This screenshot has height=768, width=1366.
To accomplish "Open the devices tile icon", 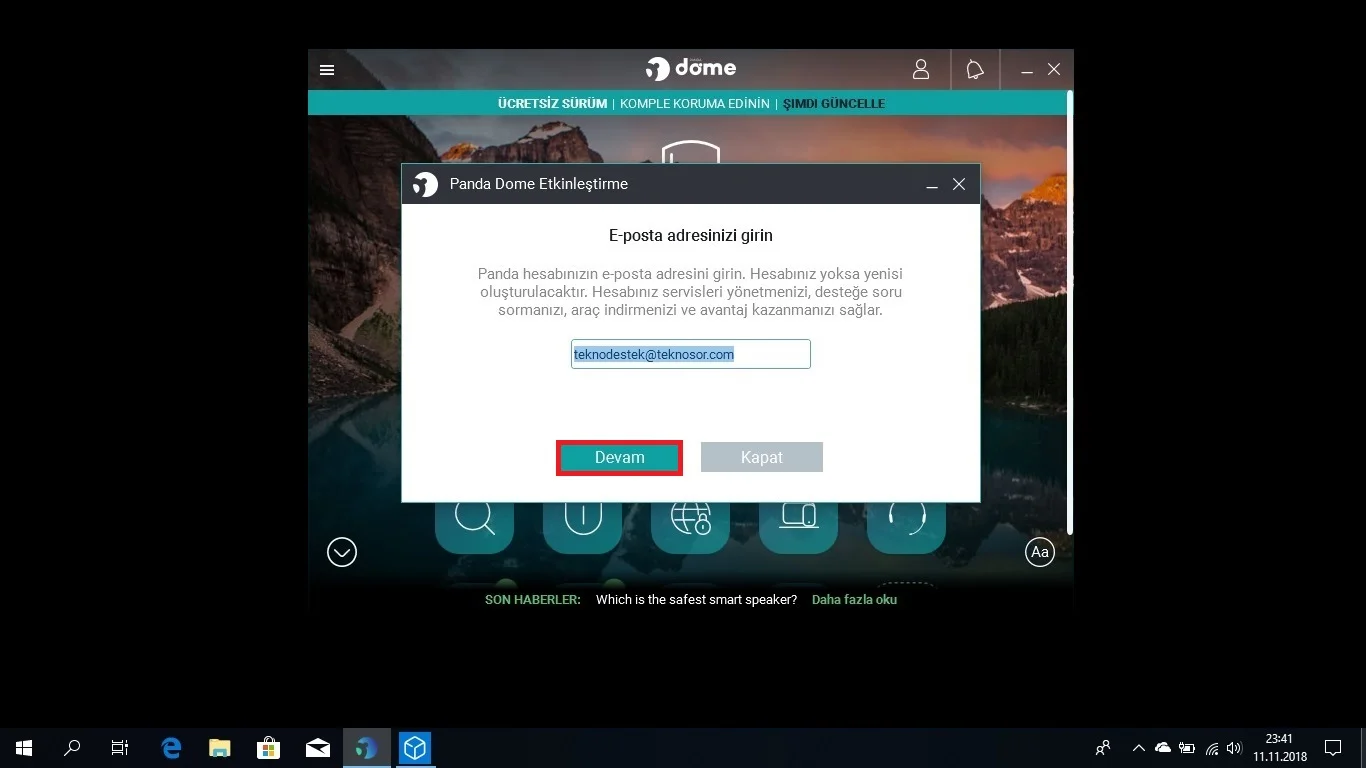I will 798,520.
